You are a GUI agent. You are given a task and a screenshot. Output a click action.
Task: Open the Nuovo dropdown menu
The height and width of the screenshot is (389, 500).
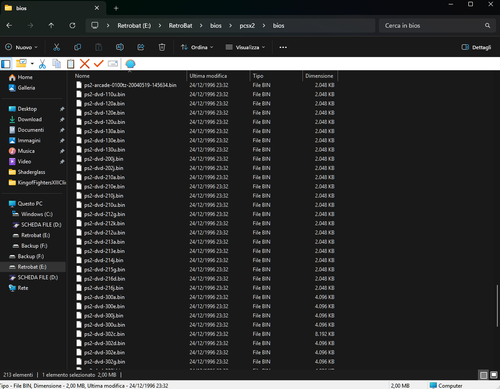21,47
